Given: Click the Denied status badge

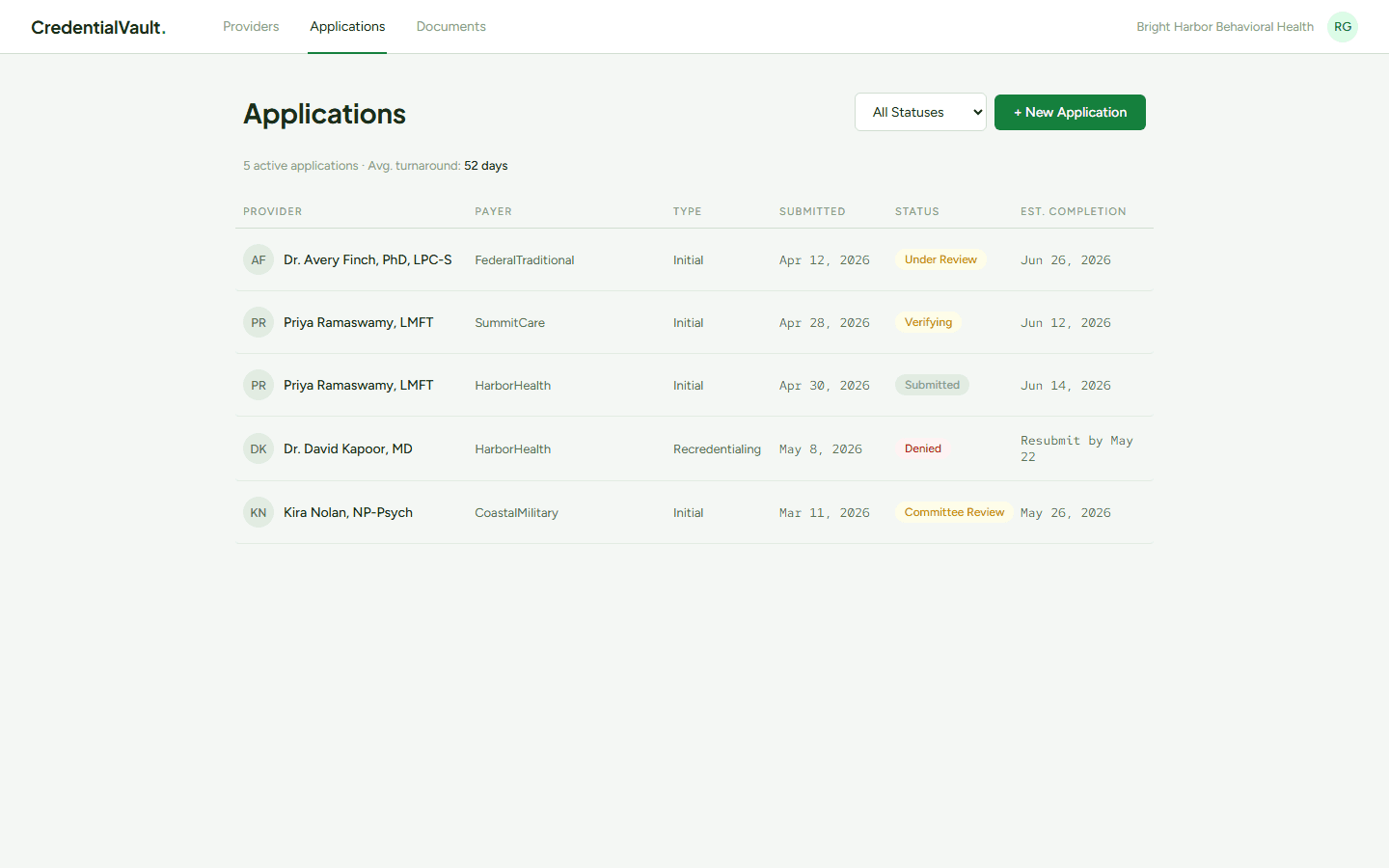Looking at the screenshot, I should 923,448.
